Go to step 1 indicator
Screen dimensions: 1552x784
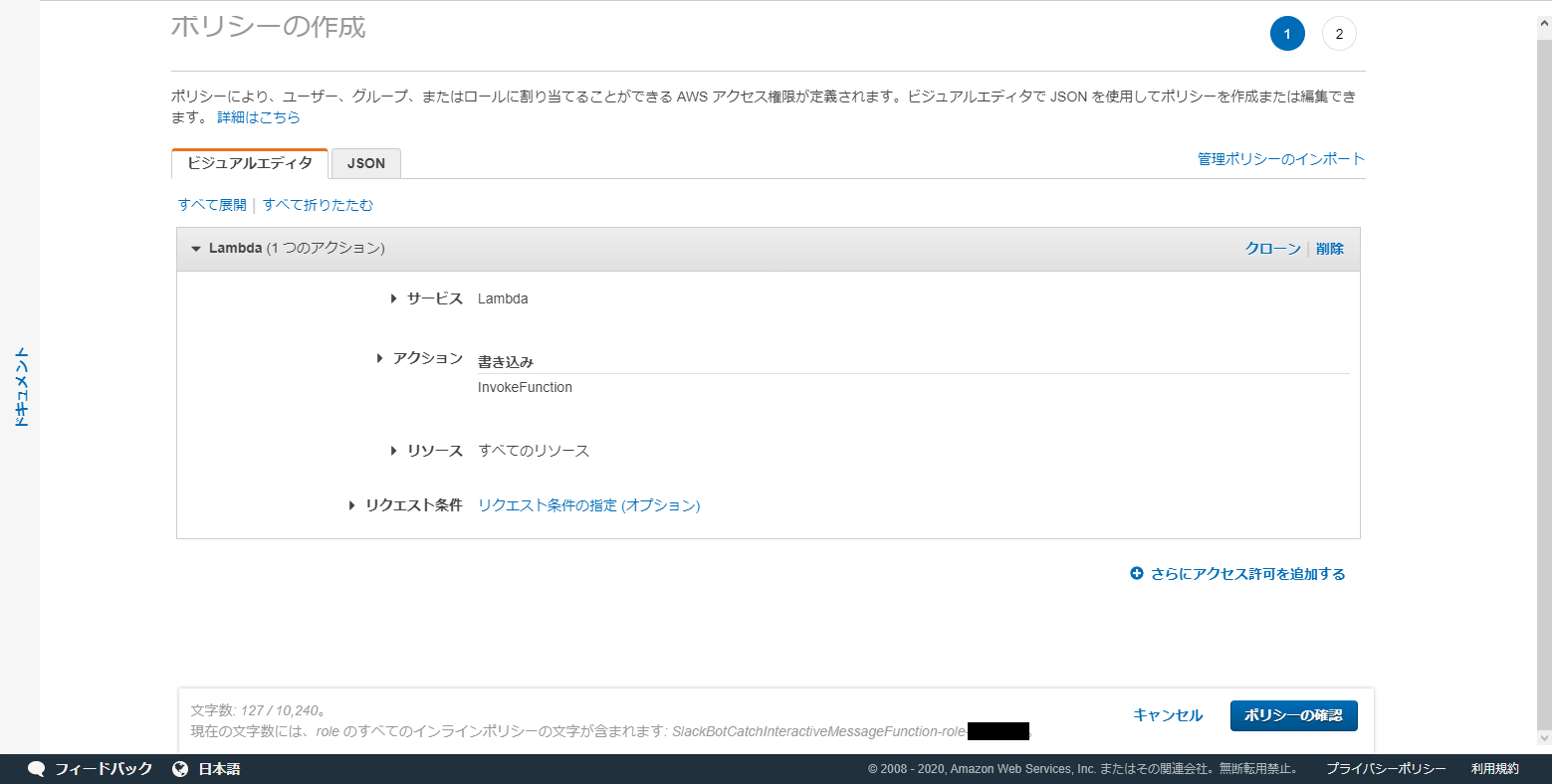pos(1287,34)
